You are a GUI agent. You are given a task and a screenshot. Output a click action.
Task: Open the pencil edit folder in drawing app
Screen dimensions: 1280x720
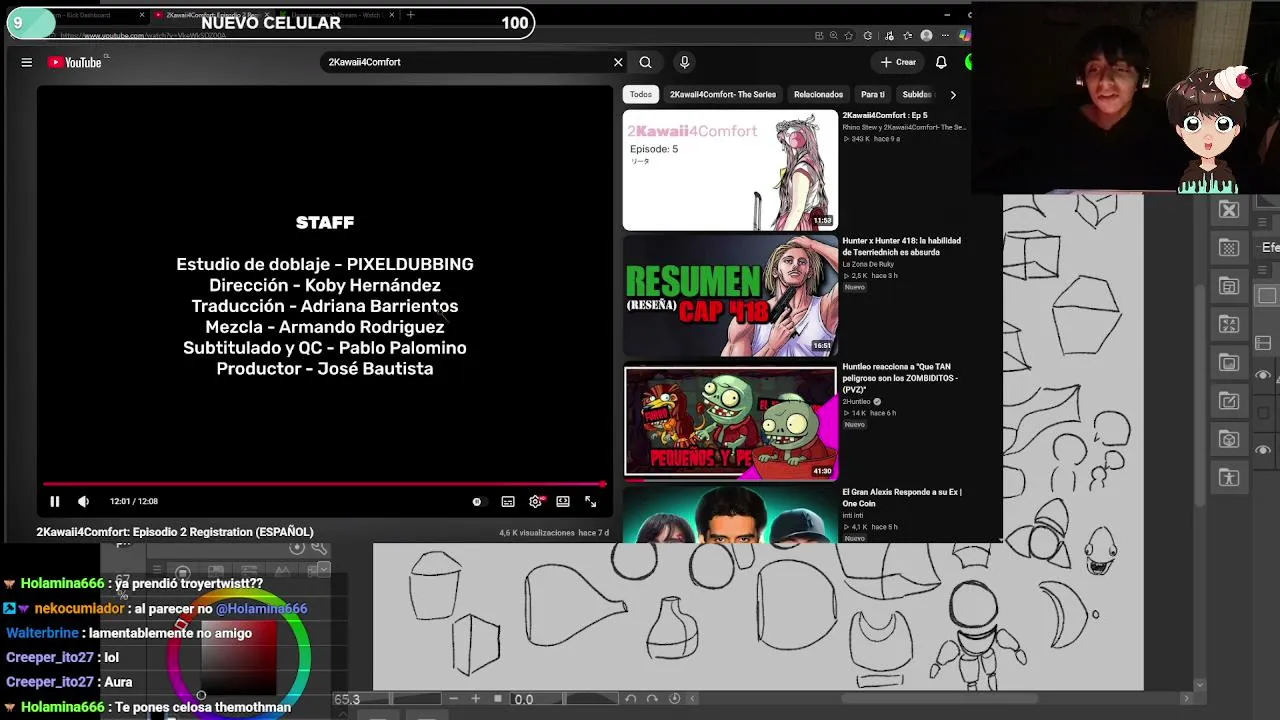point(1229,401)
